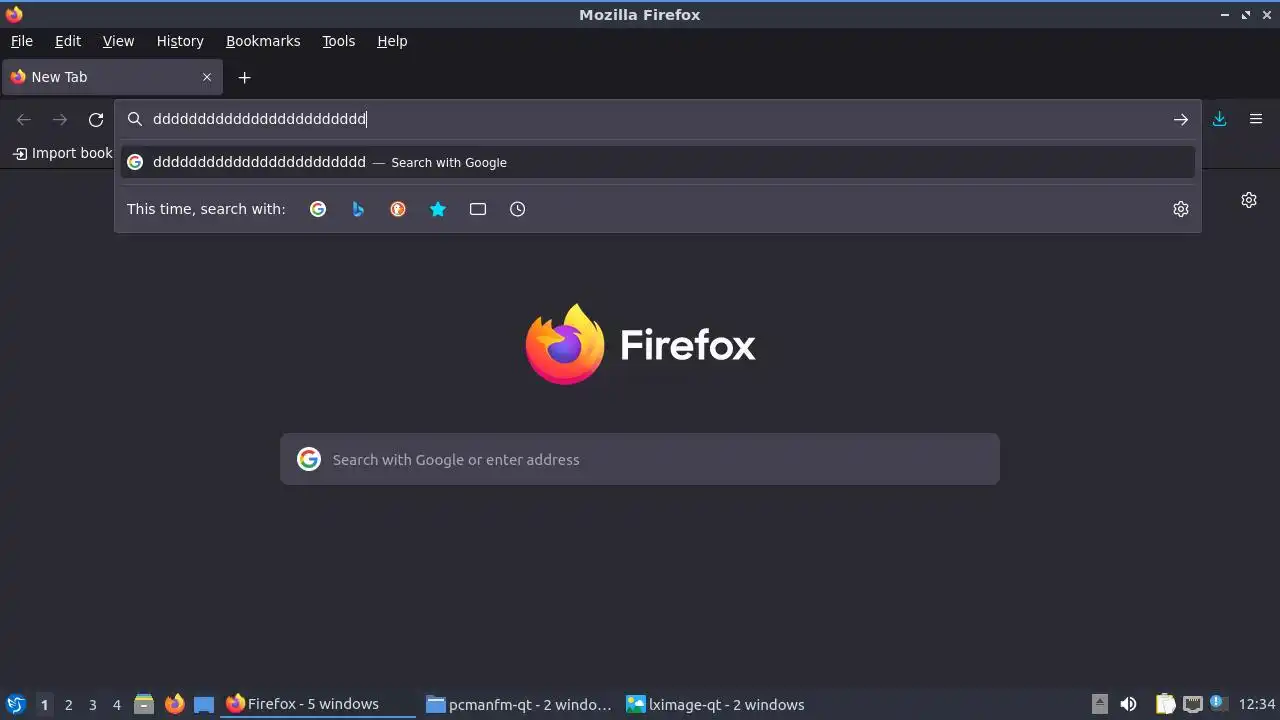Open pcmanfm-qt taskbar group

(x=518, y=704)
